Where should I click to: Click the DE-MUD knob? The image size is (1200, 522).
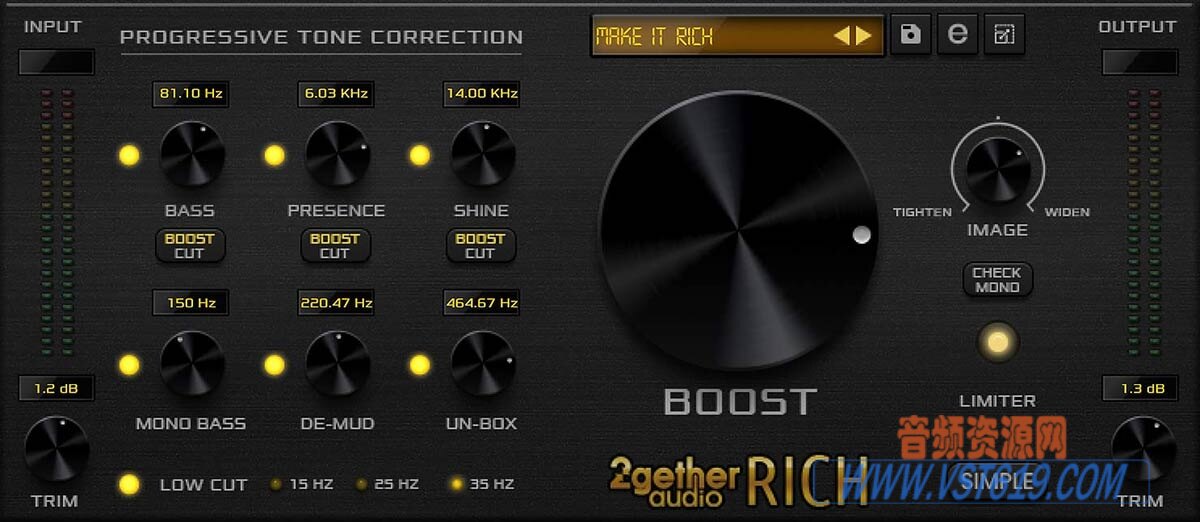[337, 364]
